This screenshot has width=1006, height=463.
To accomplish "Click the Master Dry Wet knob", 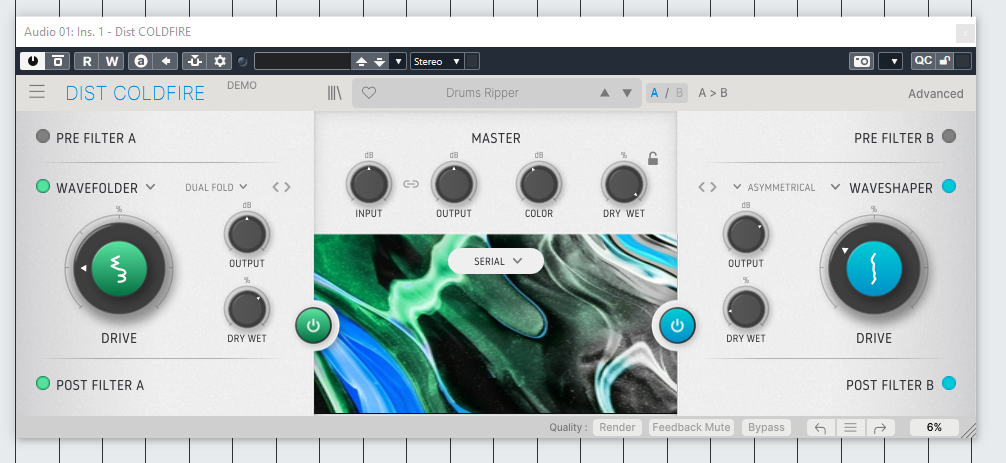I will pyautogui.click(x=624, y=184).
